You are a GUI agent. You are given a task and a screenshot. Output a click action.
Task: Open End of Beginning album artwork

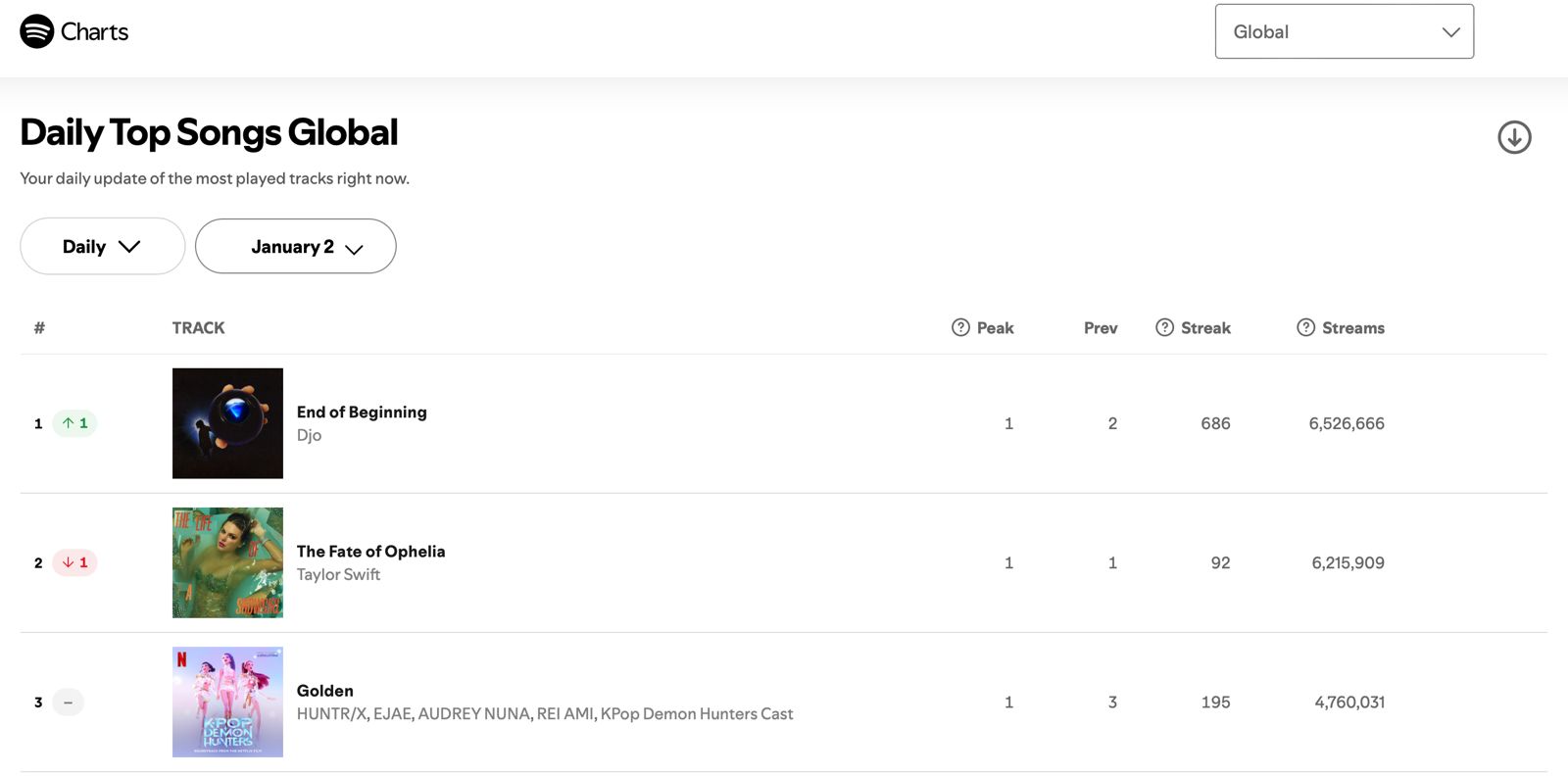coord(227,423)
